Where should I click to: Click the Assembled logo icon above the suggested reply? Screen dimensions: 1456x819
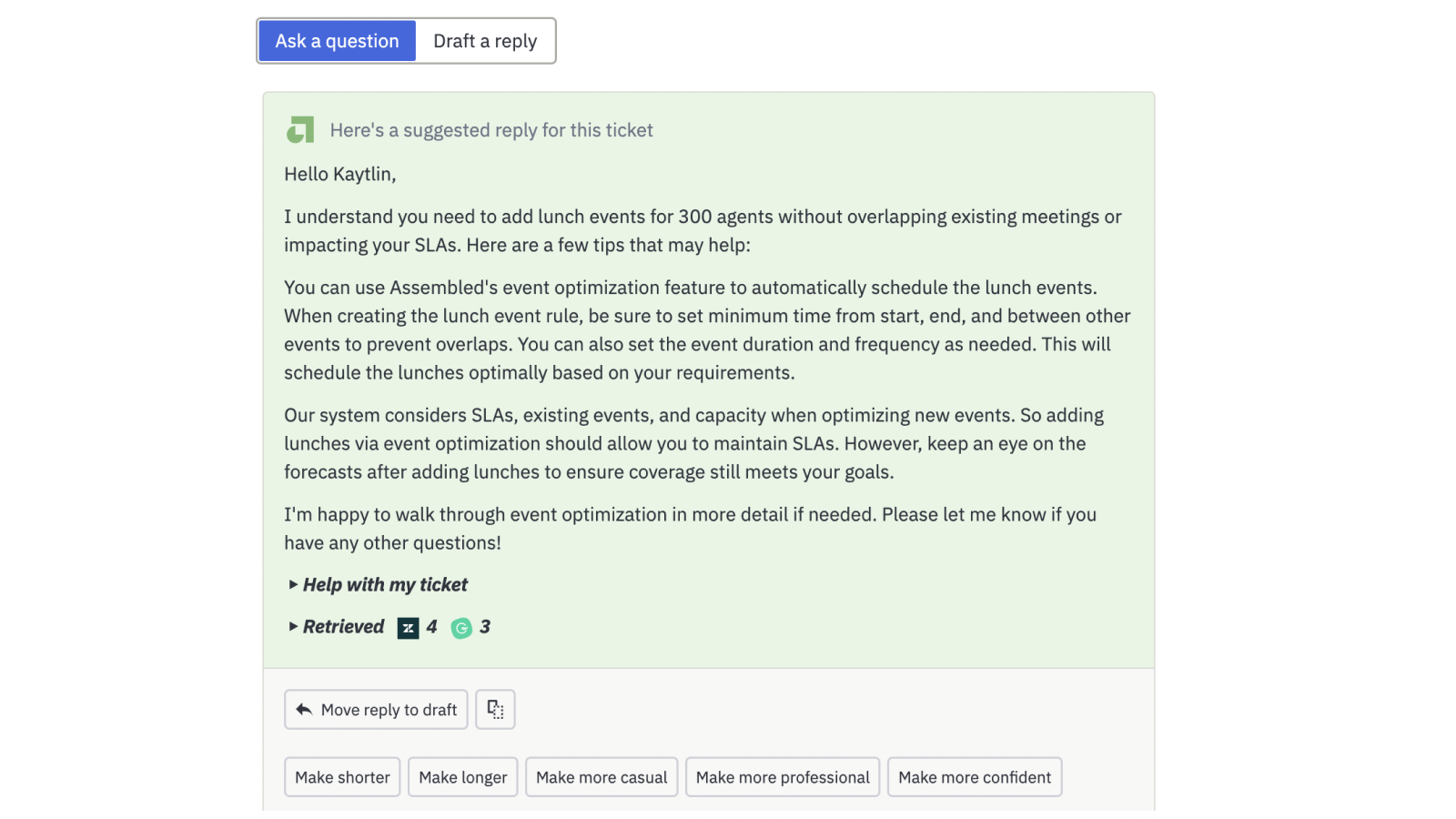pos(300,129)
